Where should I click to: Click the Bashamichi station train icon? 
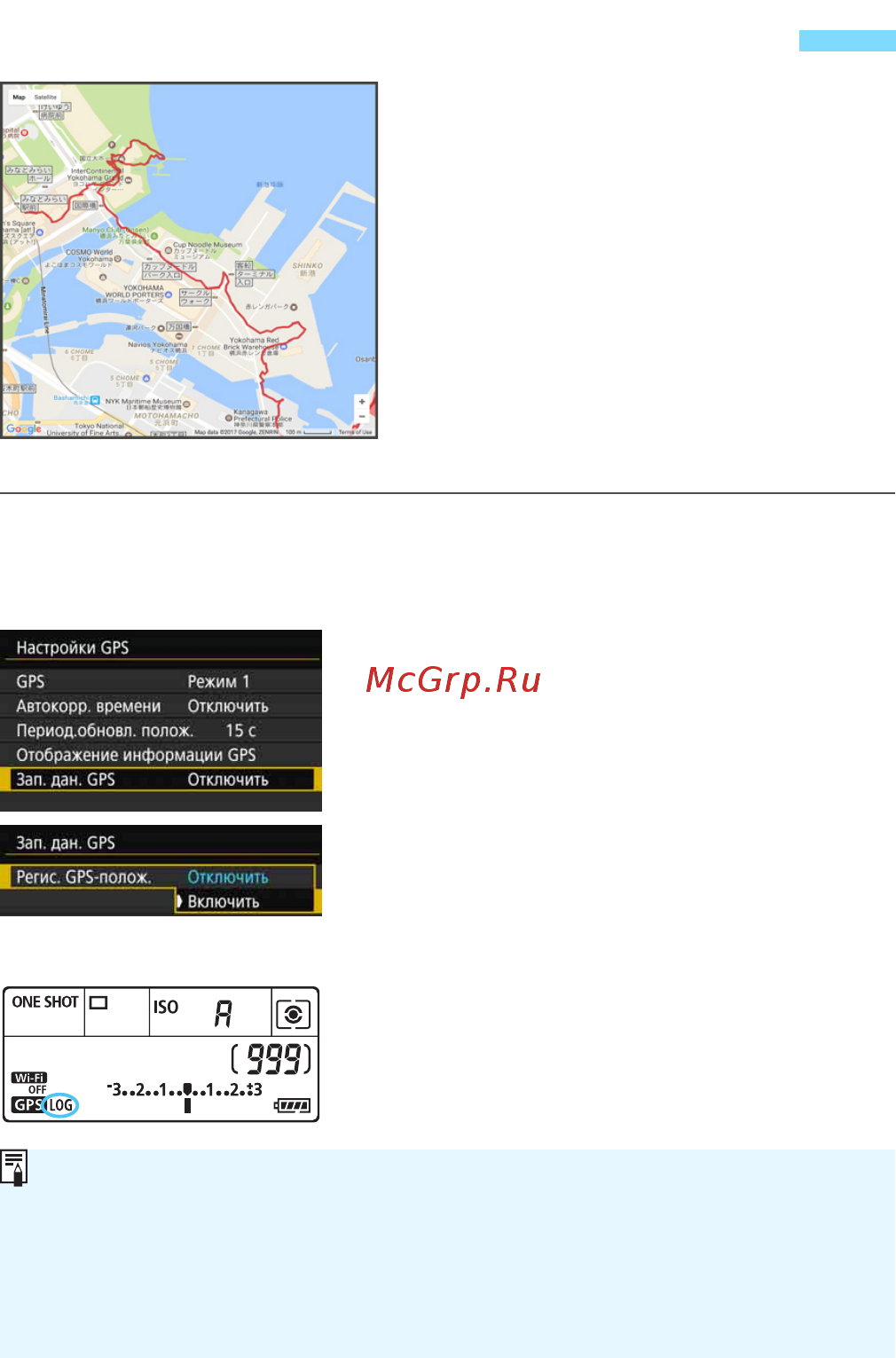96,401
